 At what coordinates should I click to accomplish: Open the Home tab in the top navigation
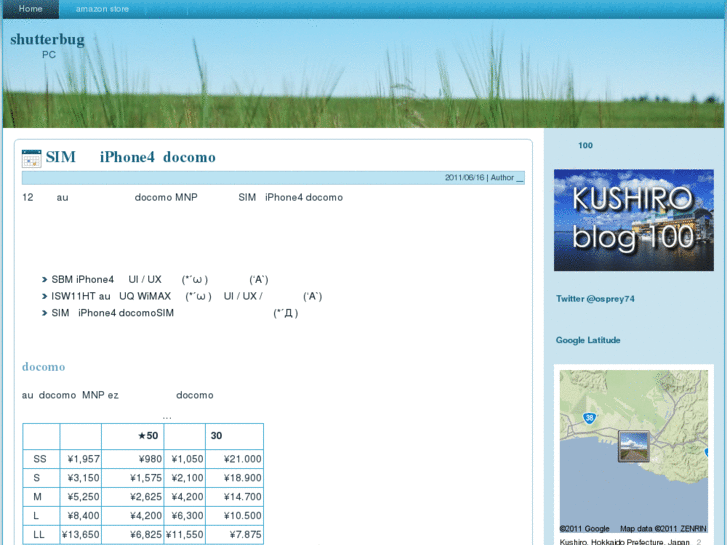click(x=31, y=9)
